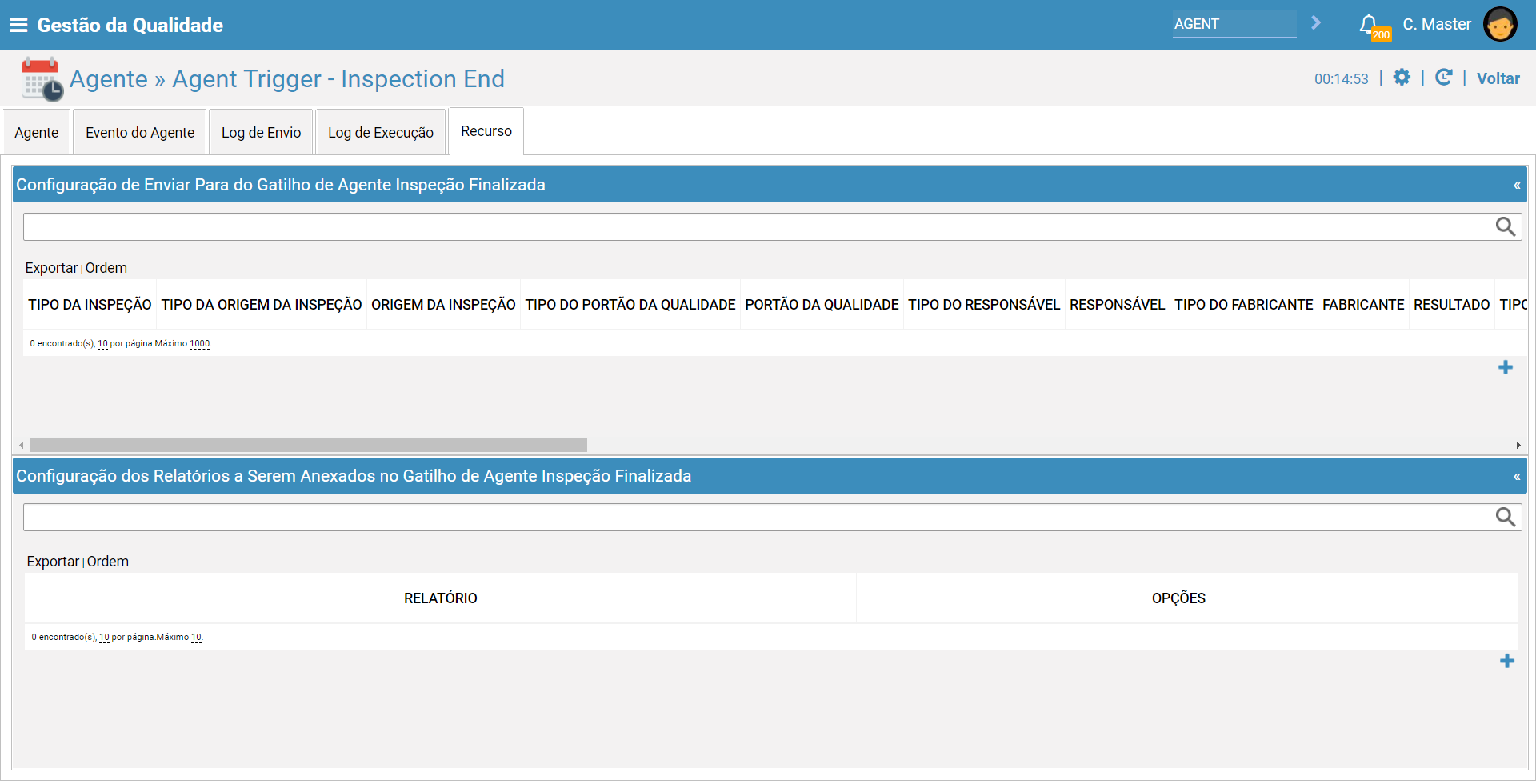The height and width of the screenshot is (784, 1536).
Task: Collapse the Enviar Para configuration panel
Action: point(1517,186)
